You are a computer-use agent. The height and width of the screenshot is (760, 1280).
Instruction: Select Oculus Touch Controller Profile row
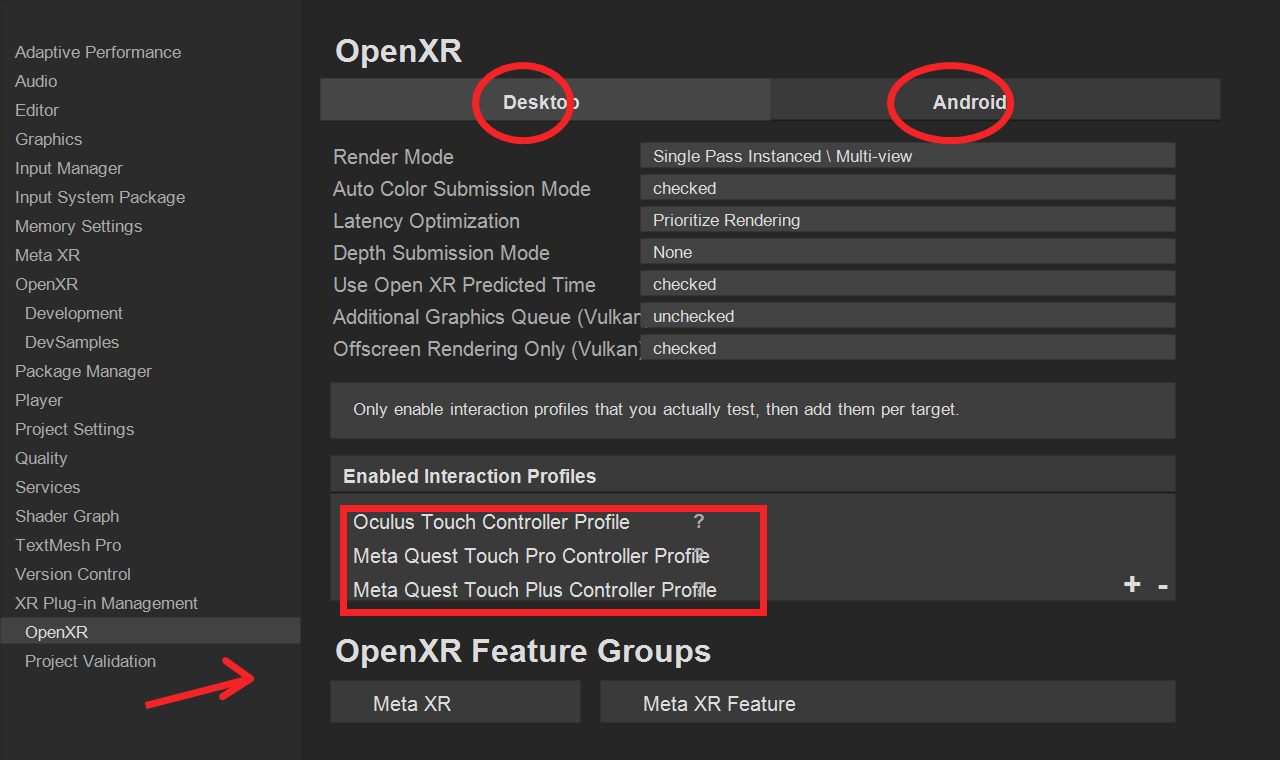click(x=491, y=522)
